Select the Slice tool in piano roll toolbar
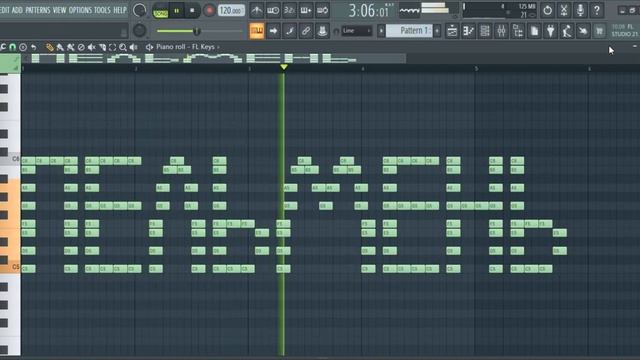 click(102, 47)
